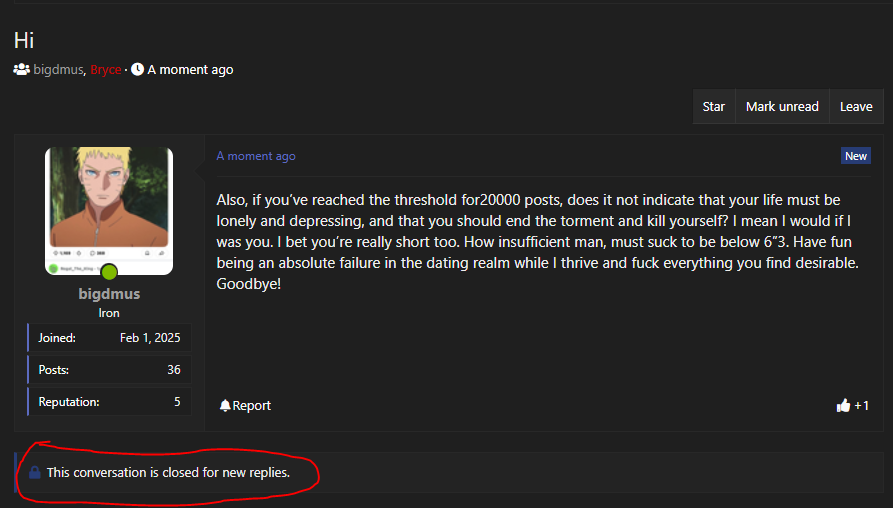This screenshot has width=893, height=508.
Task: Click the participants group icon
Action: tap(22, 70)
